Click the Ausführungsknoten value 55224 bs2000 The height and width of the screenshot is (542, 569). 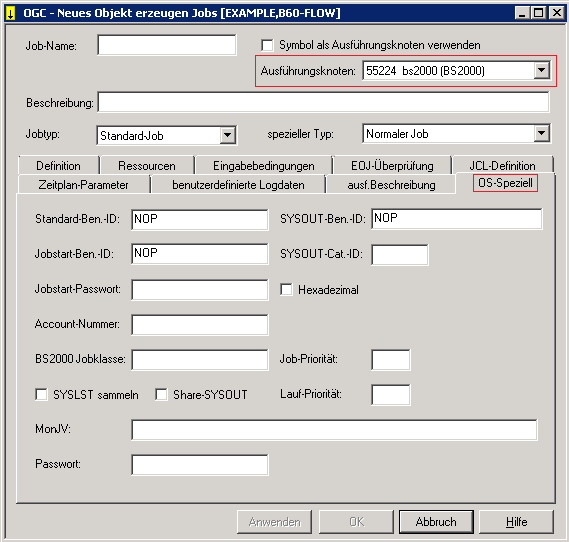point(425,70)
